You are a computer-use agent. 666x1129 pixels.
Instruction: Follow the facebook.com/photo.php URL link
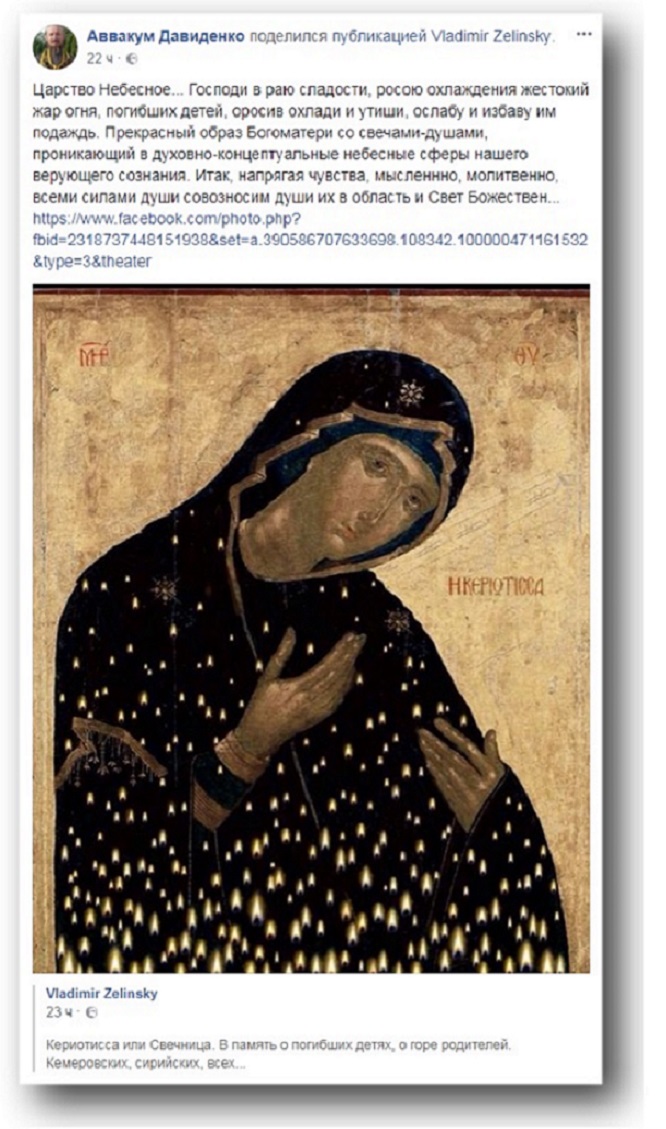click(x=310, y=240)
